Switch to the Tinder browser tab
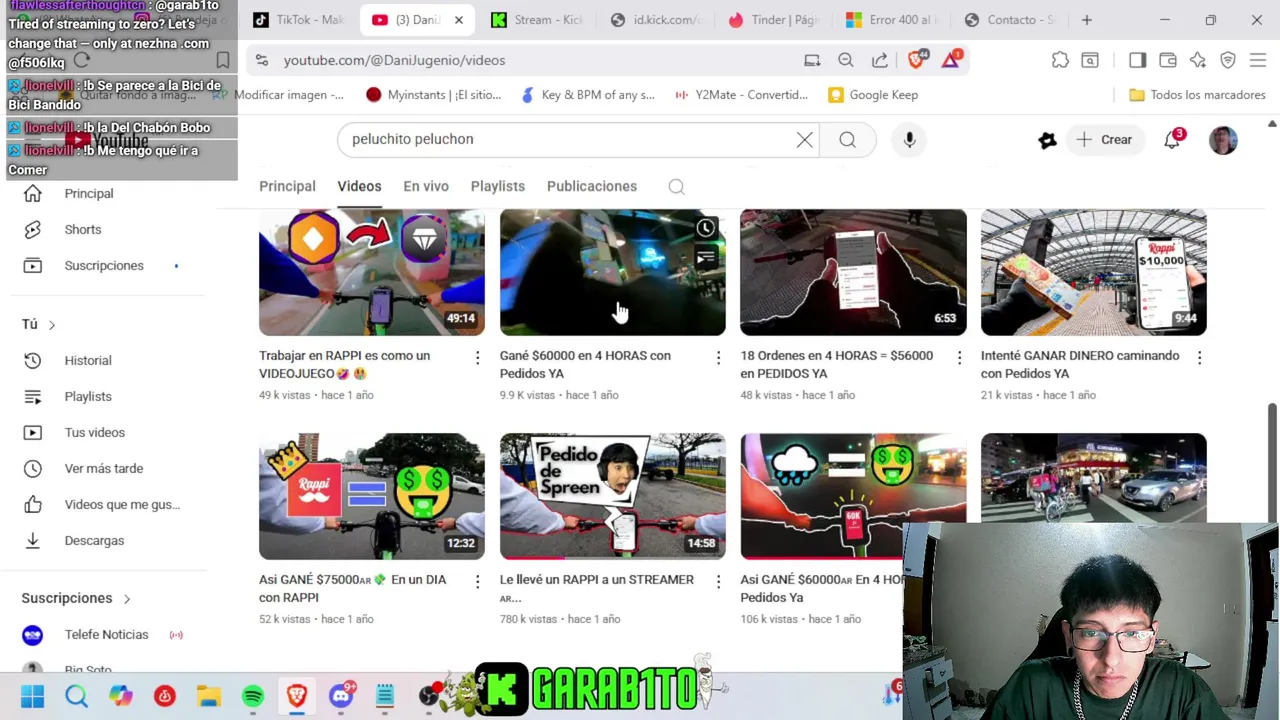 coord(773,20)
